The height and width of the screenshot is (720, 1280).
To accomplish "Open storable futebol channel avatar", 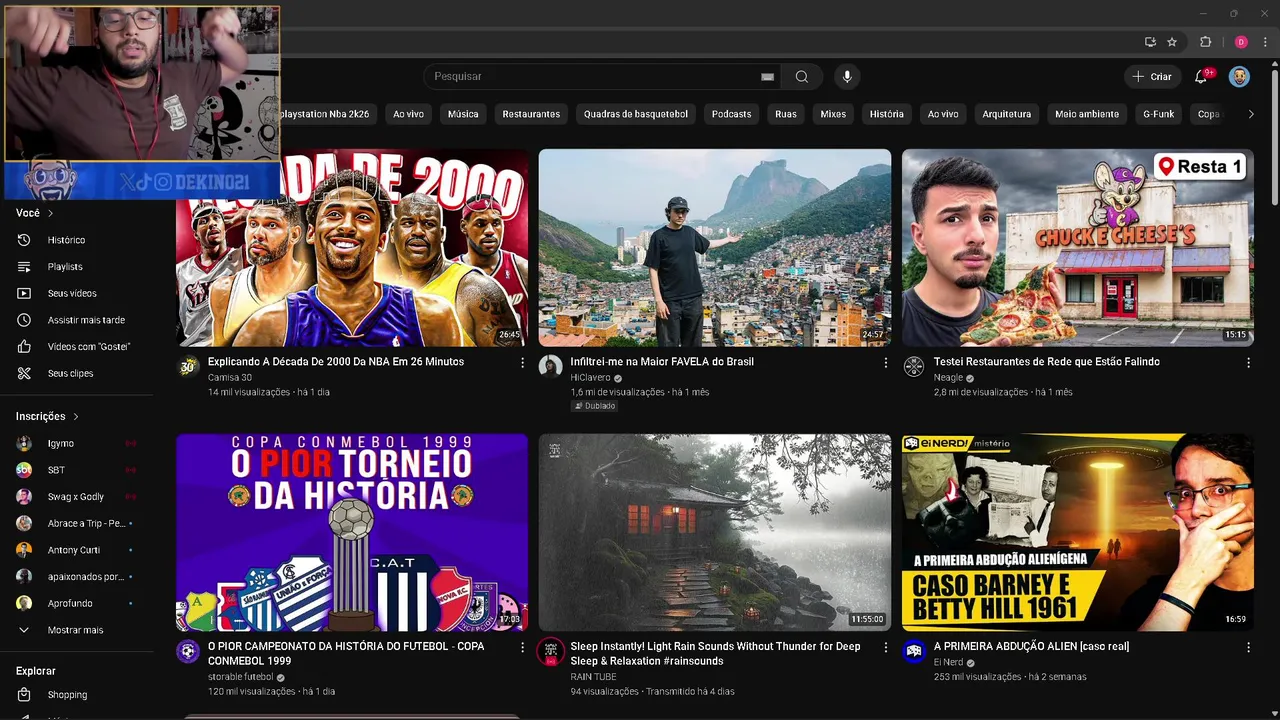I will (x=188, y=652).
